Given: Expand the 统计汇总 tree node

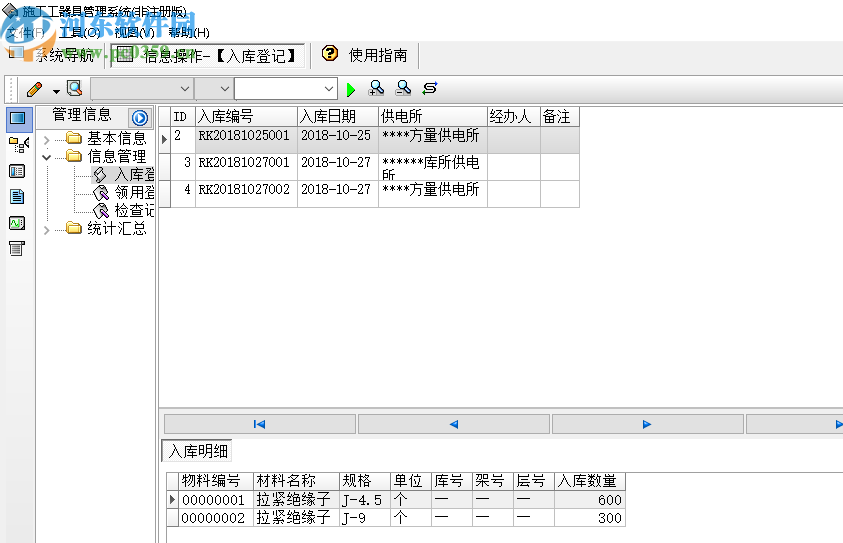Looking at the screenshot, I should [x=47, y=230].
